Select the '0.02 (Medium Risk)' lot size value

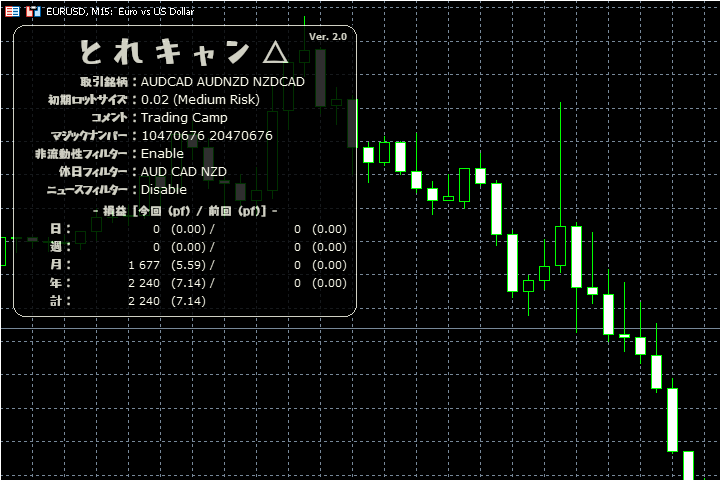pyautogui.click(x=200, y=100)
